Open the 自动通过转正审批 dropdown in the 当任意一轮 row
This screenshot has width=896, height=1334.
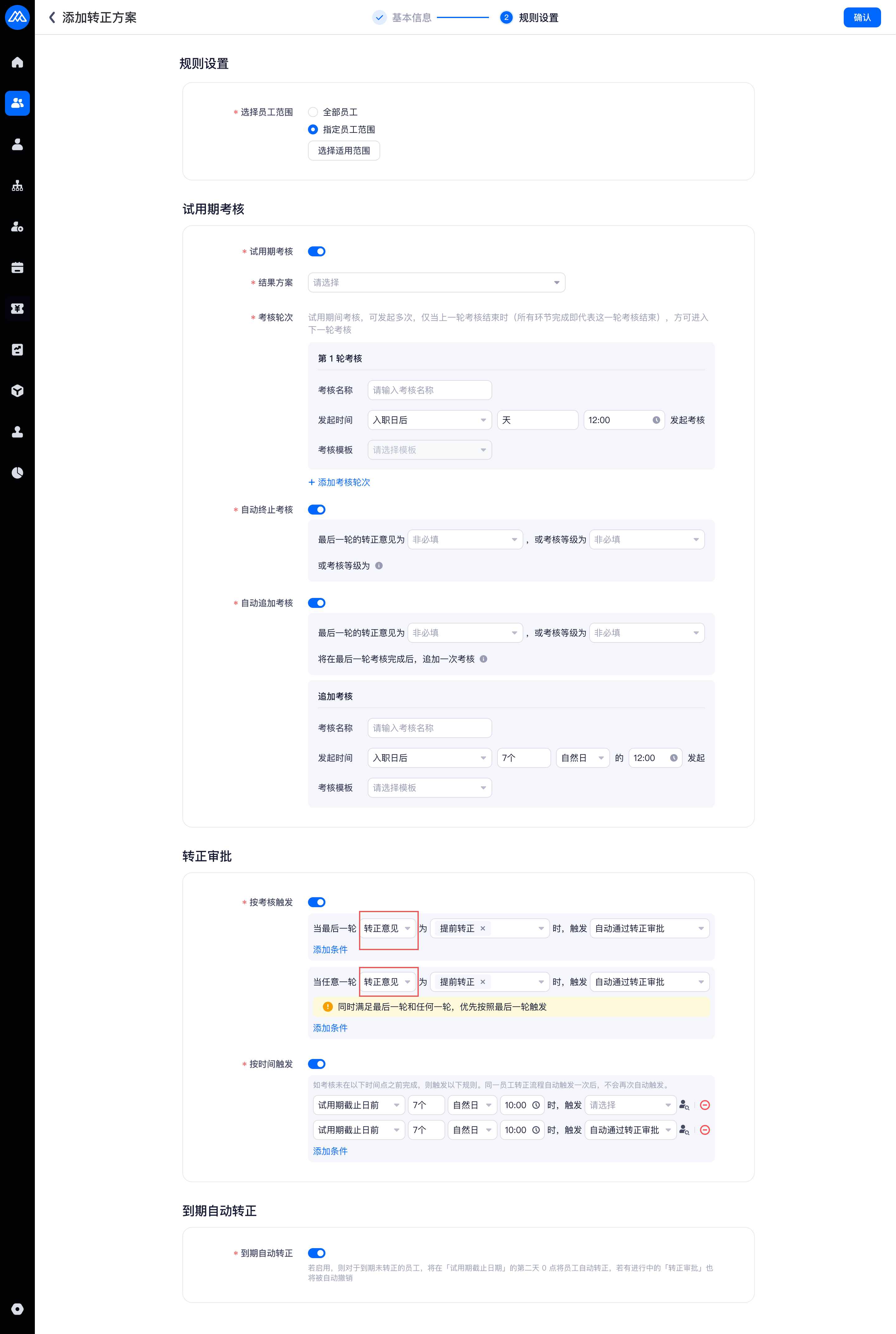click(650, 982)
